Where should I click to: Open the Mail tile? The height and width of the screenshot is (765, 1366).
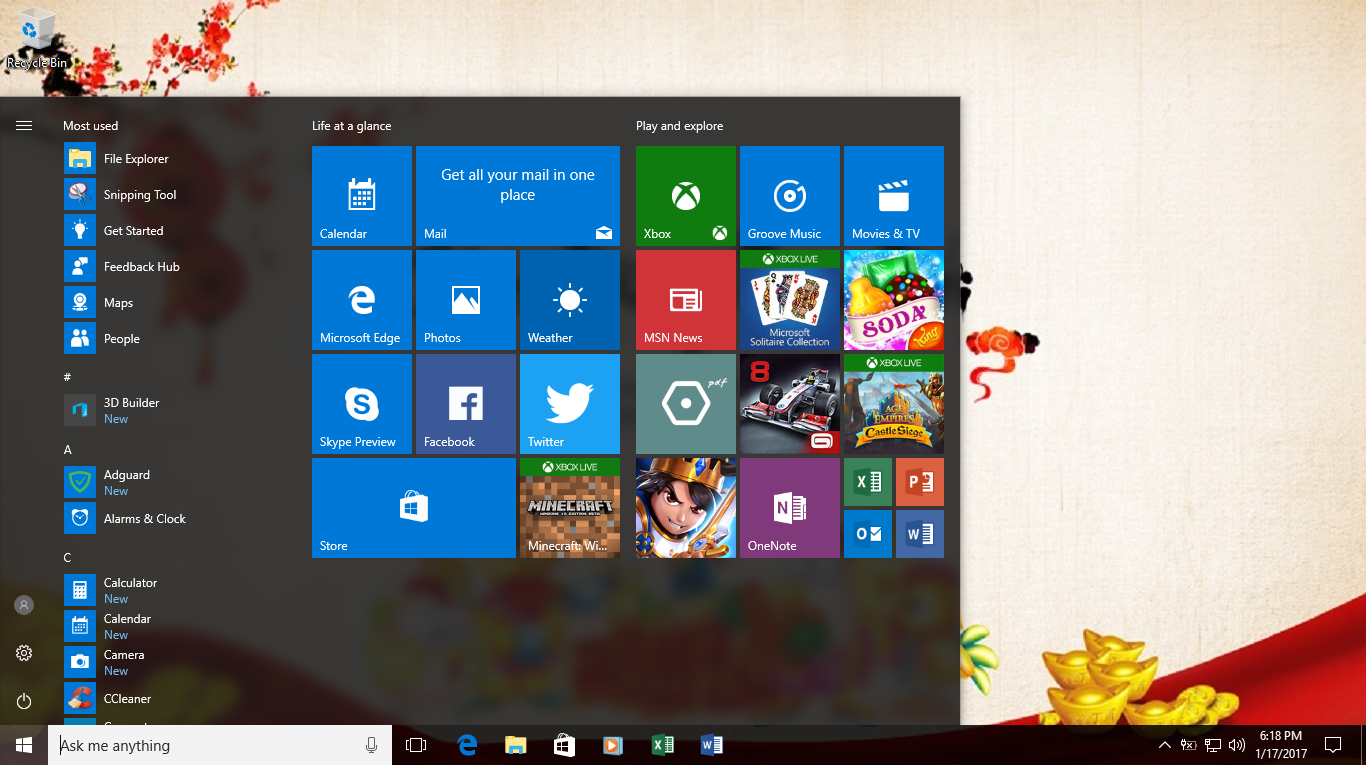(518, 196)
